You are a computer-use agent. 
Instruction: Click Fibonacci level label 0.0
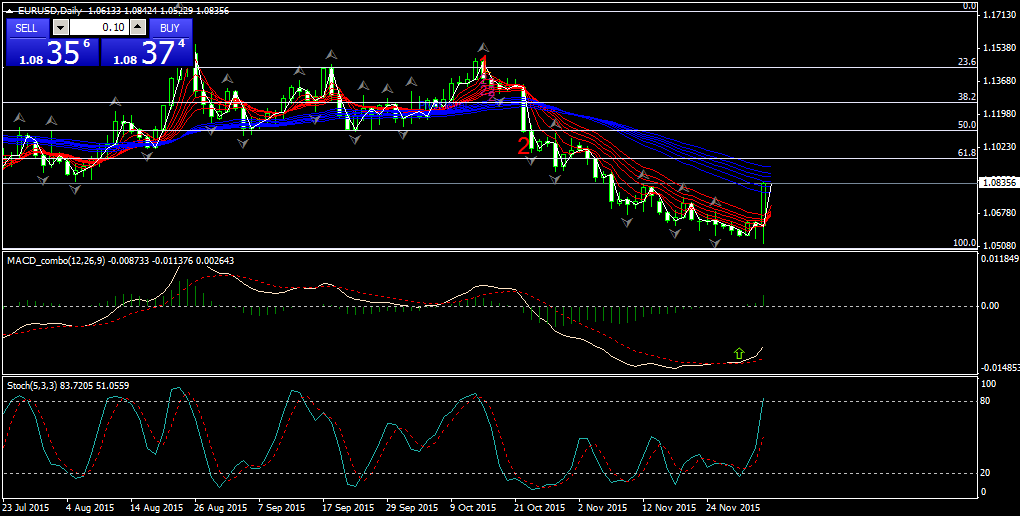coord(969,6)
